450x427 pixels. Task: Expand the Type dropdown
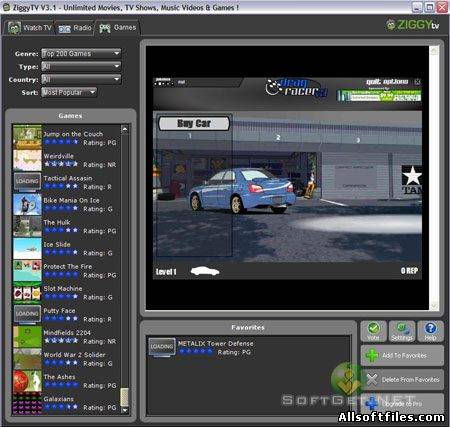point(81,66)
